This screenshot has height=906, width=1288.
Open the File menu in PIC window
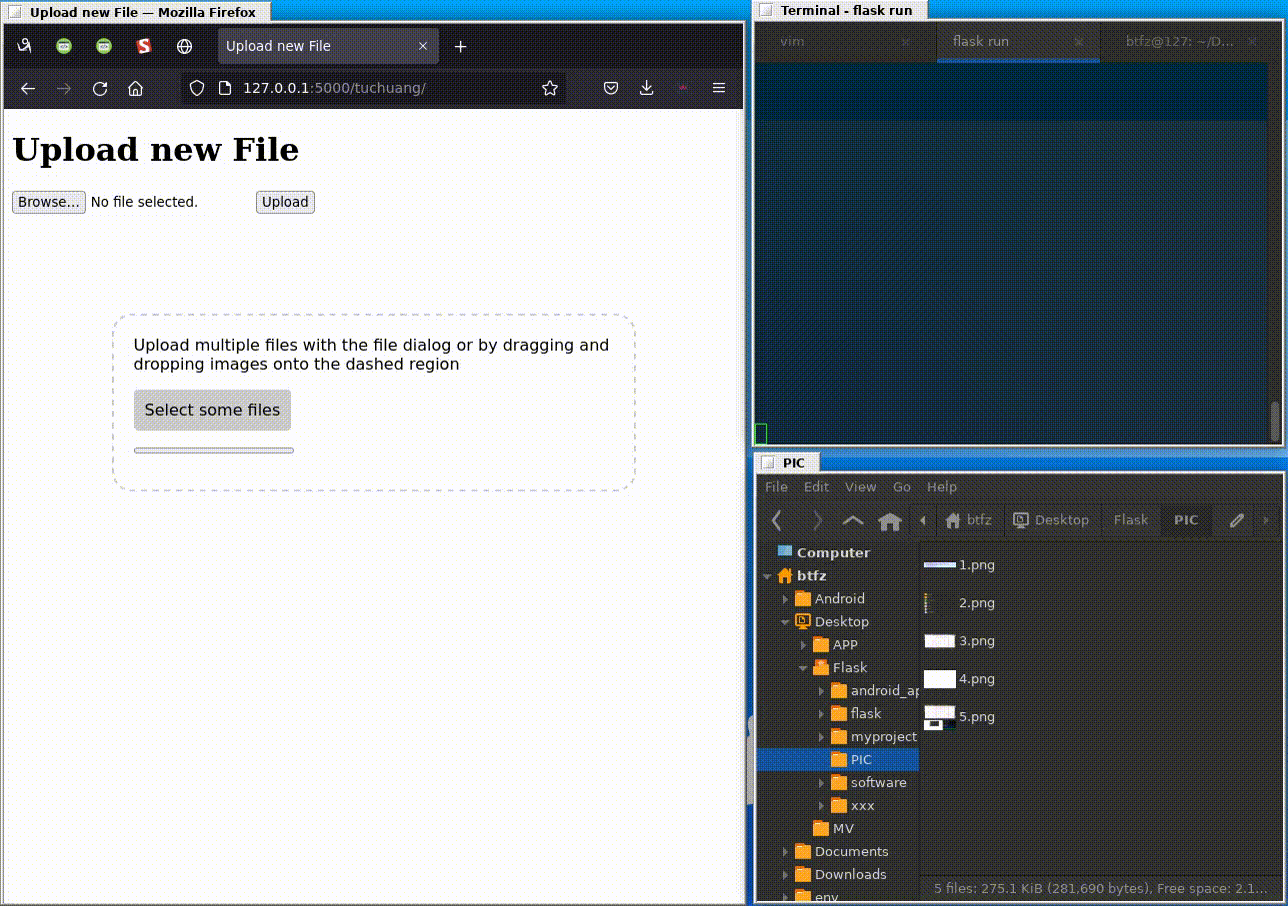tap(776, 487)
